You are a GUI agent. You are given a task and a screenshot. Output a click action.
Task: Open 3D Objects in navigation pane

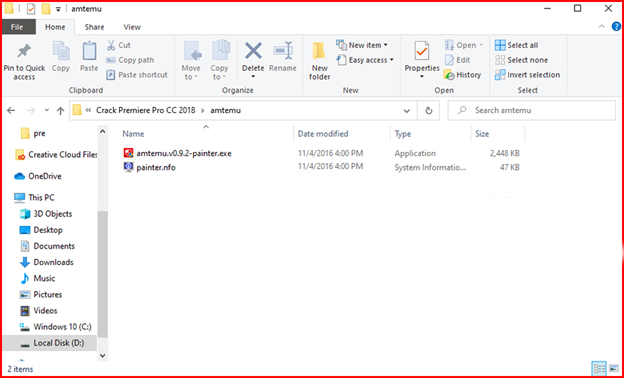(46, 214)
